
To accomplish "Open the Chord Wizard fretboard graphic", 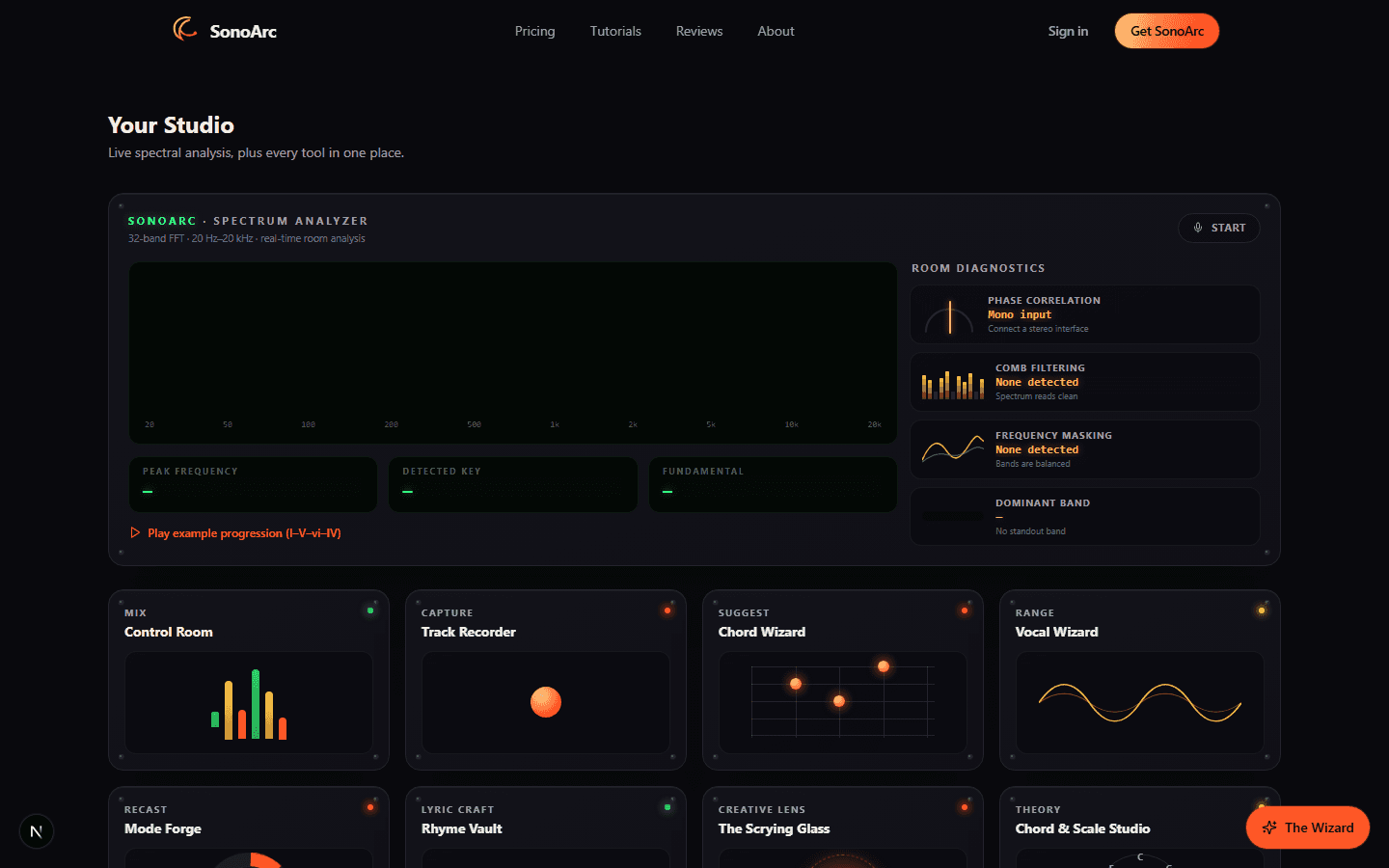I will pyautogui.click(x=842, y=702).
